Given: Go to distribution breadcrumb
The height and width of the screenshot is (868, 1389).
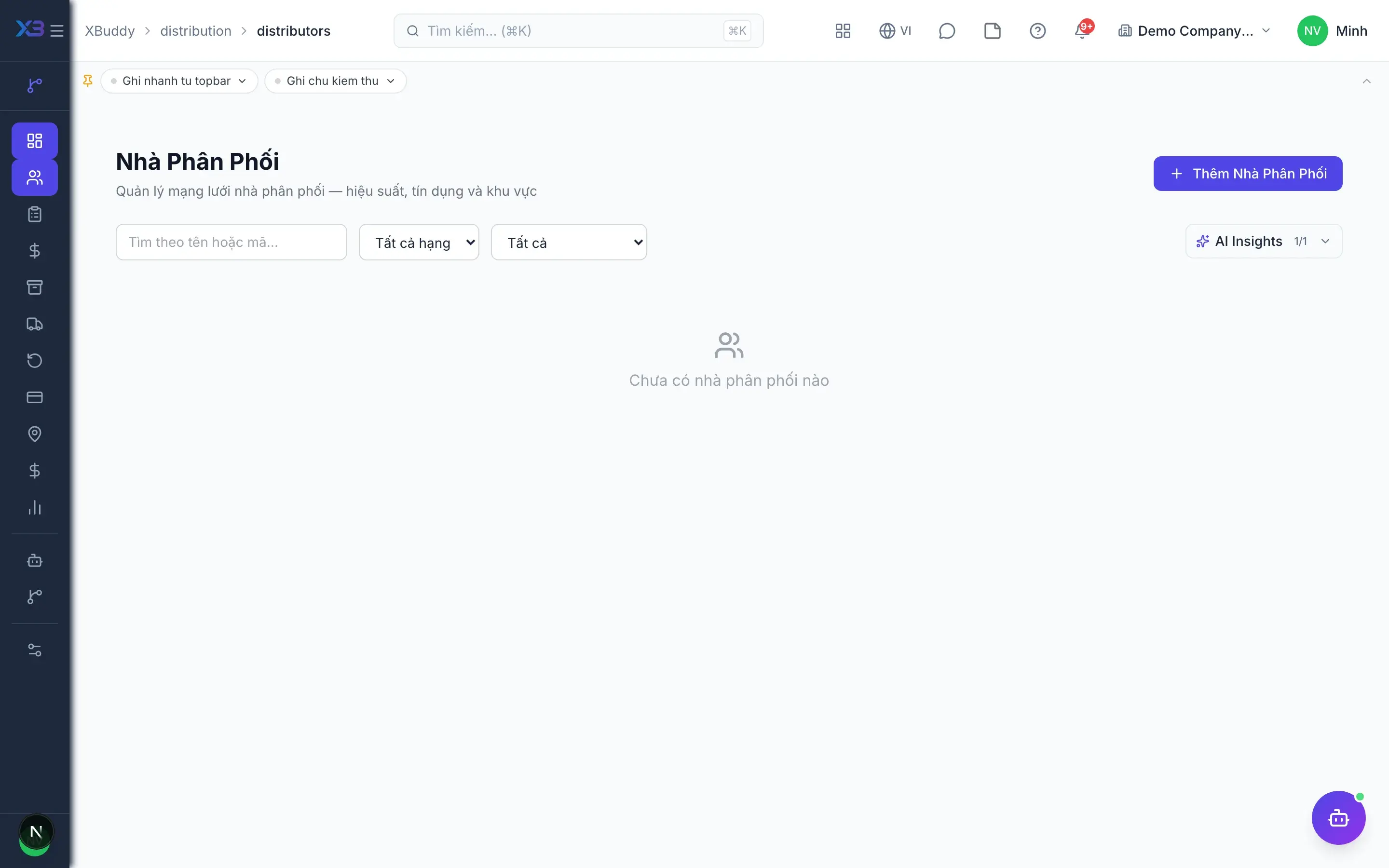Looking at the screenshot, I should [196, 31].
